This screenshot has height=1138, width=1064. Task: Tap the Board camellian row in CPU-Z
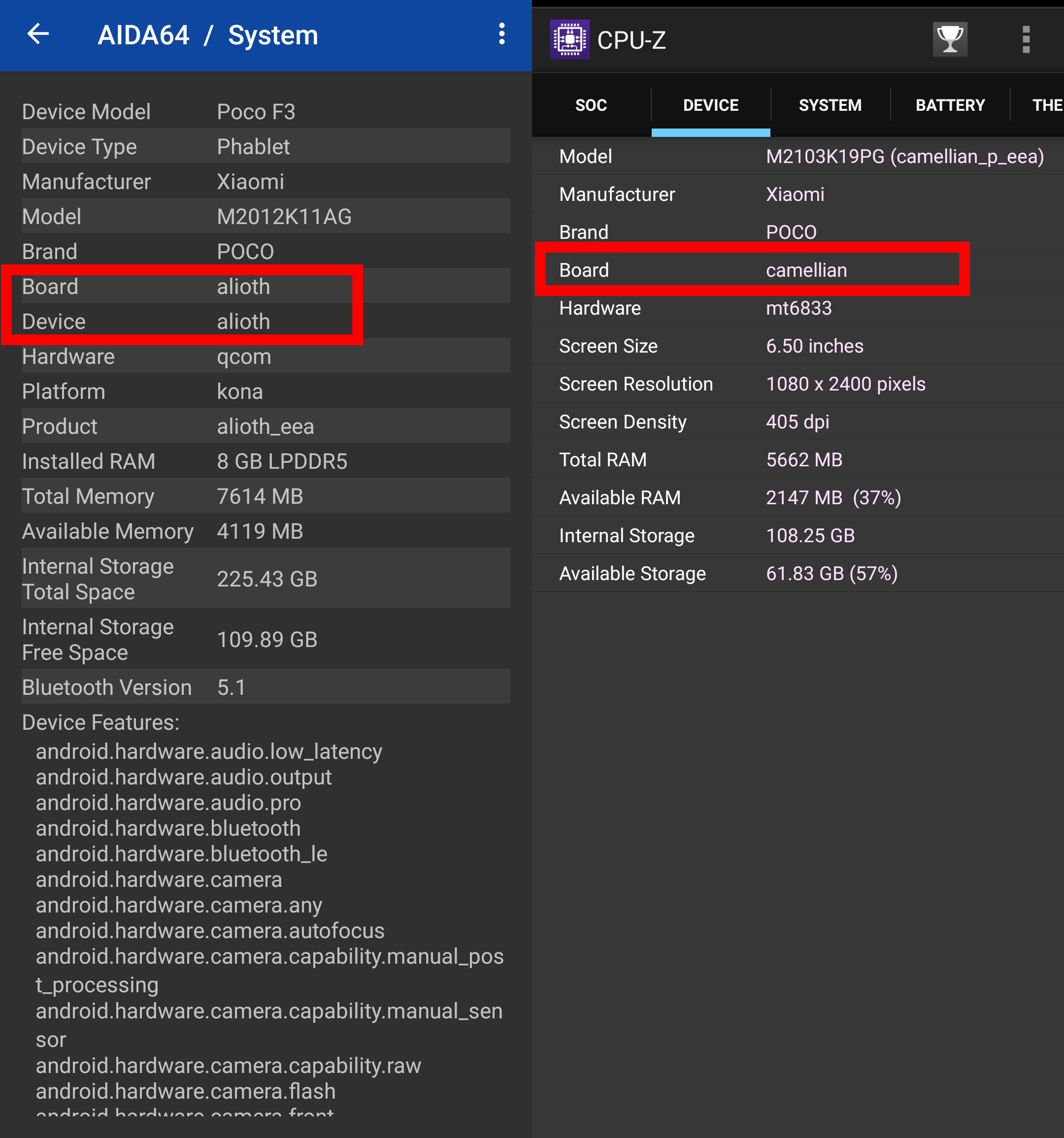click(798, 270)
